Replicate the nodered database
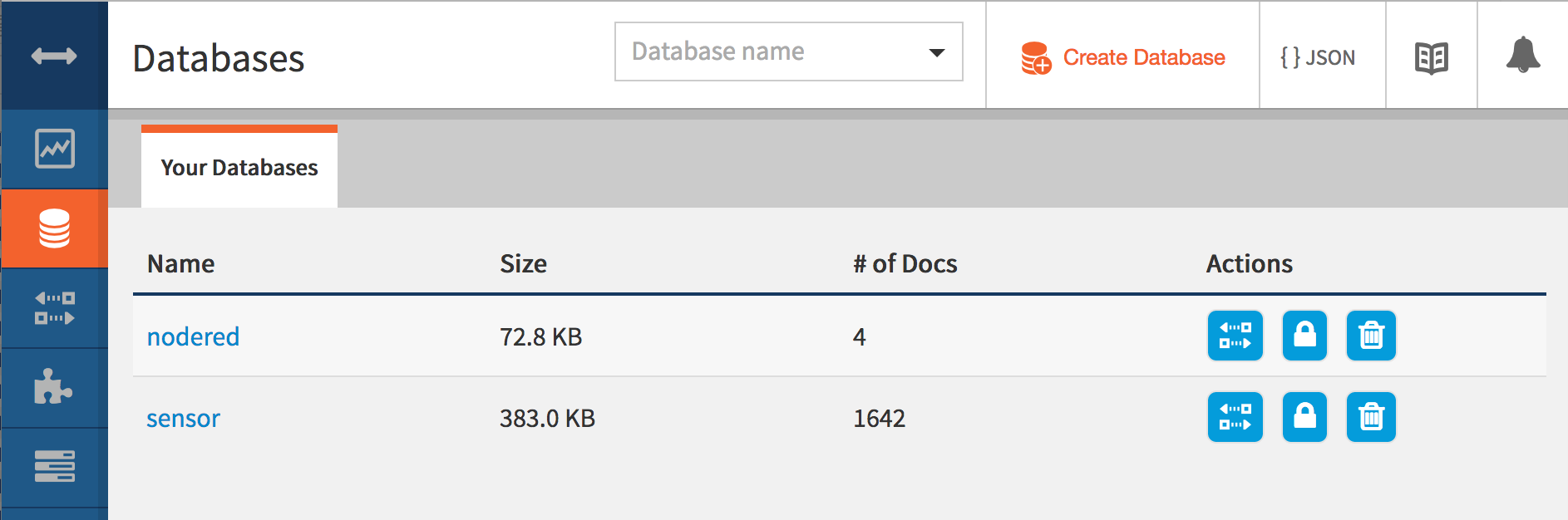1568x520 pixels. 1235,336
